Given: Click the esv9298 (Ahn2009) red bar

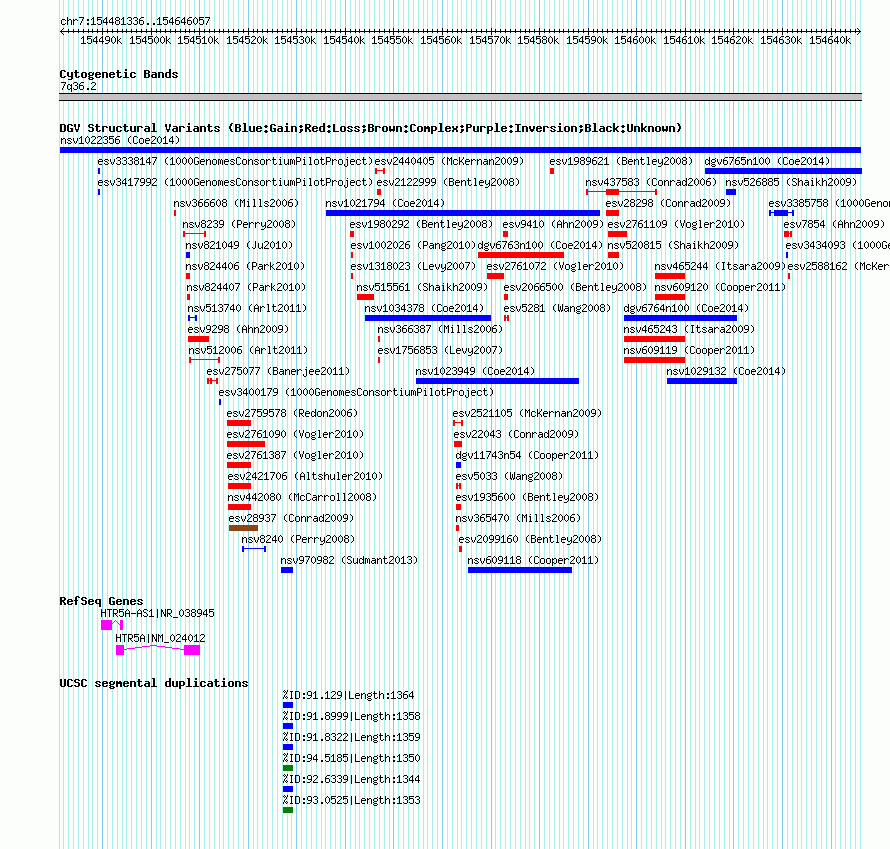Looking at the screenshot, I should click(199, 339).
